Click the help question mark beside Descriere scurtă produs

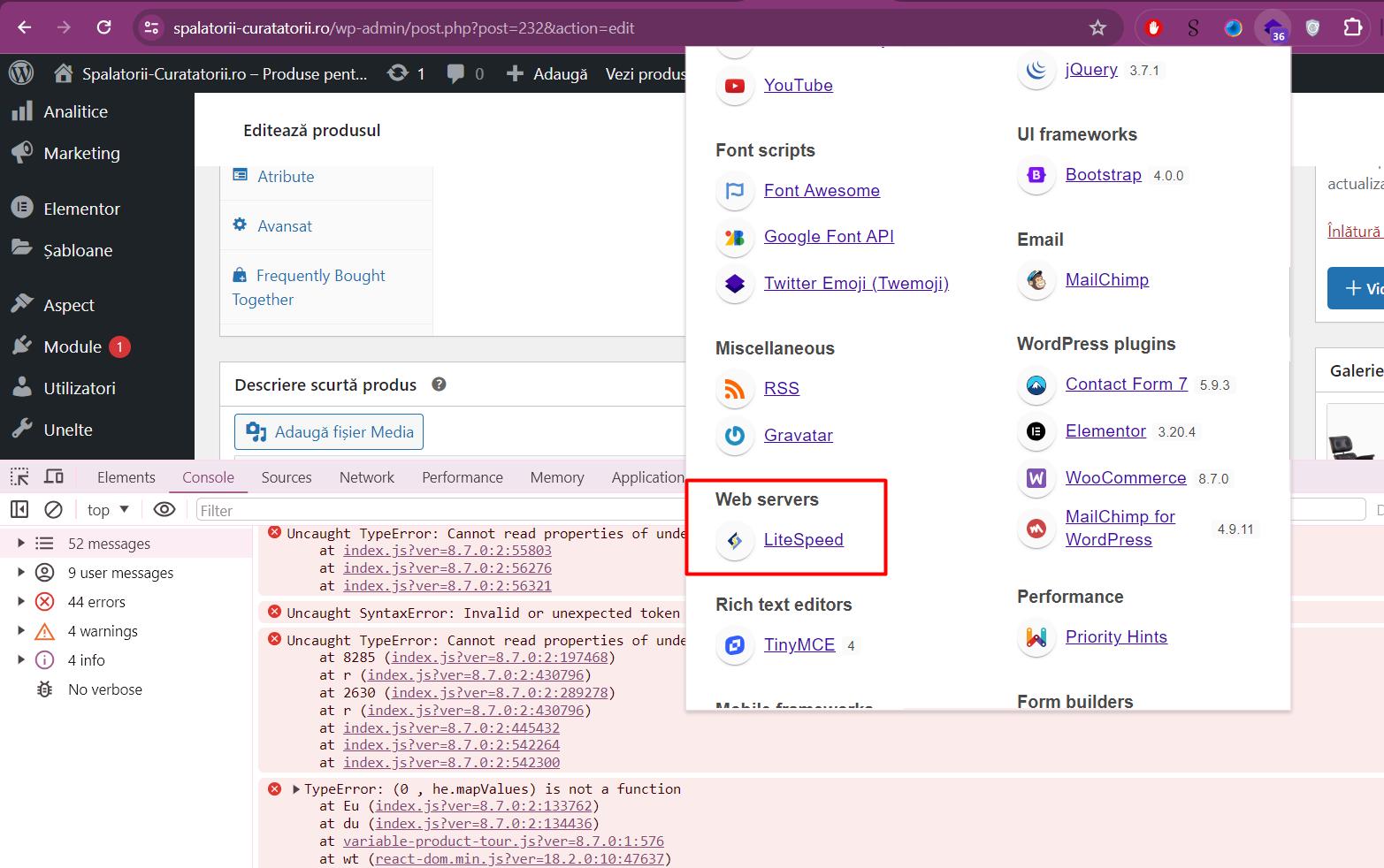pos(439,385)
